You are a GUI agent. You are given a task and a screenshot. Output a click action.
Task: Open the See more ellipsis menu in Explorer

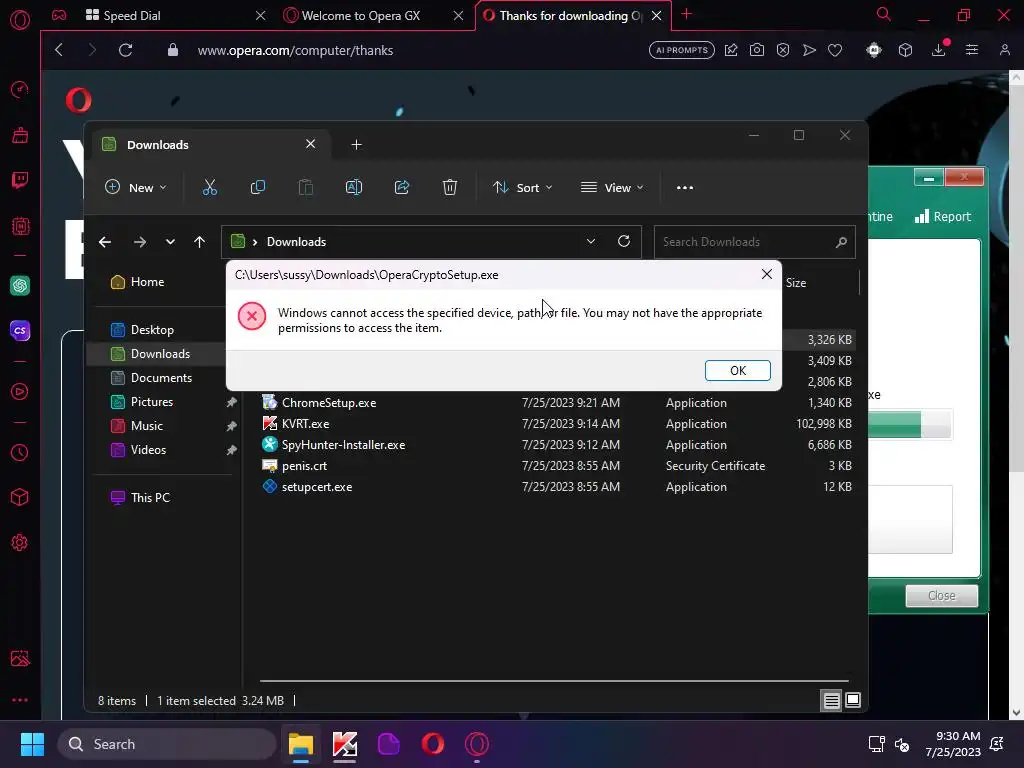(684, 187)
